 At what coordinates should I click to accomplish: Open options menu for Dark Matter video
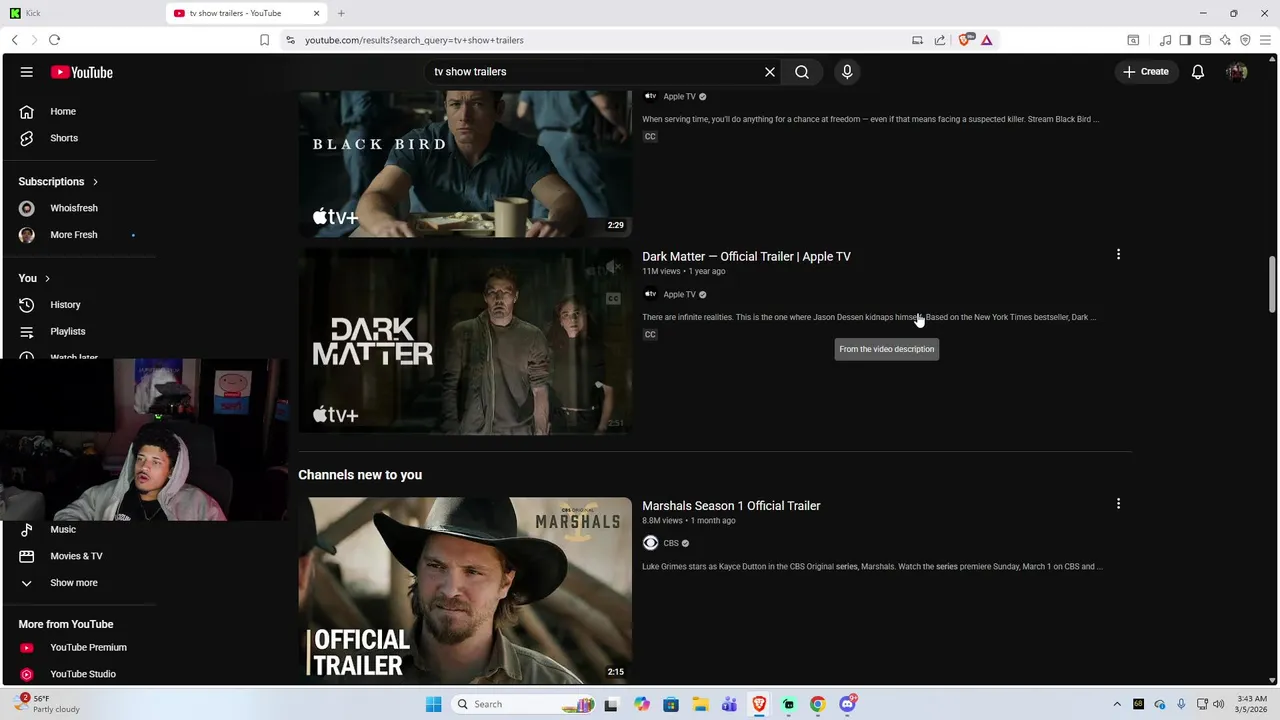point(1118,255)
